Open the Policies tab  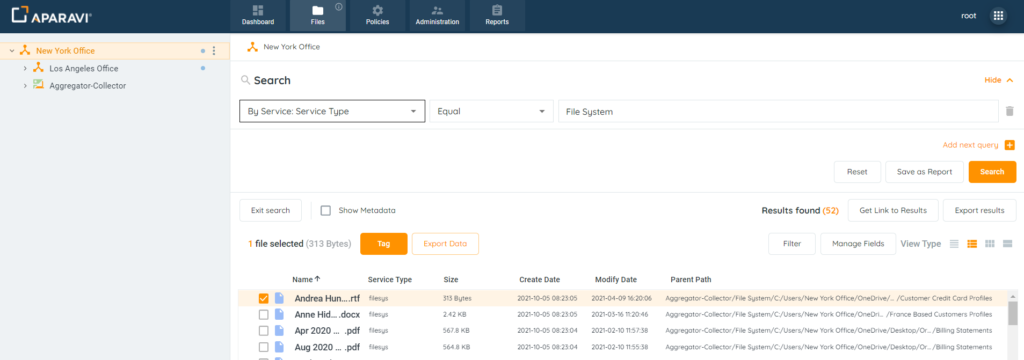tap(377, 16)
